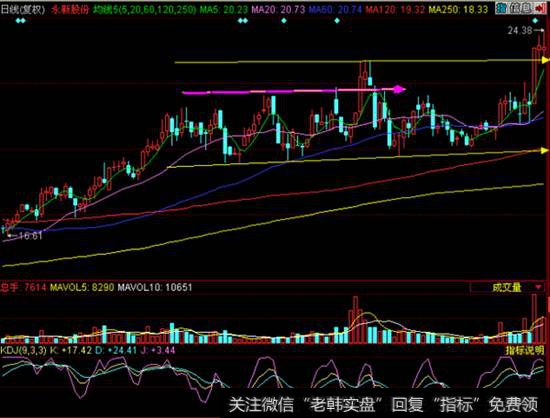Click the J: +3.44 value
Image resolution: width=550 pixels, height=418 pixels.
pyautogui.click(x=157, y=350)
